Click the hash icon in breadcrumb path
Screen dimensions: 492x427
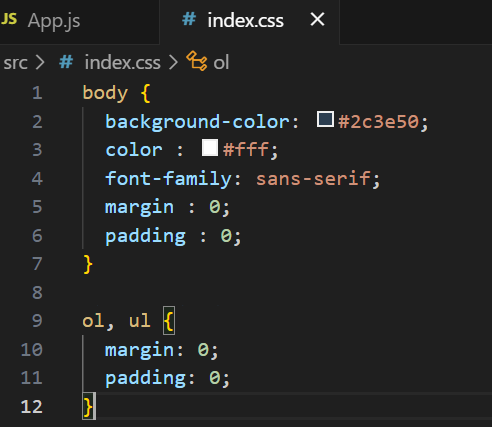(66, 62)
